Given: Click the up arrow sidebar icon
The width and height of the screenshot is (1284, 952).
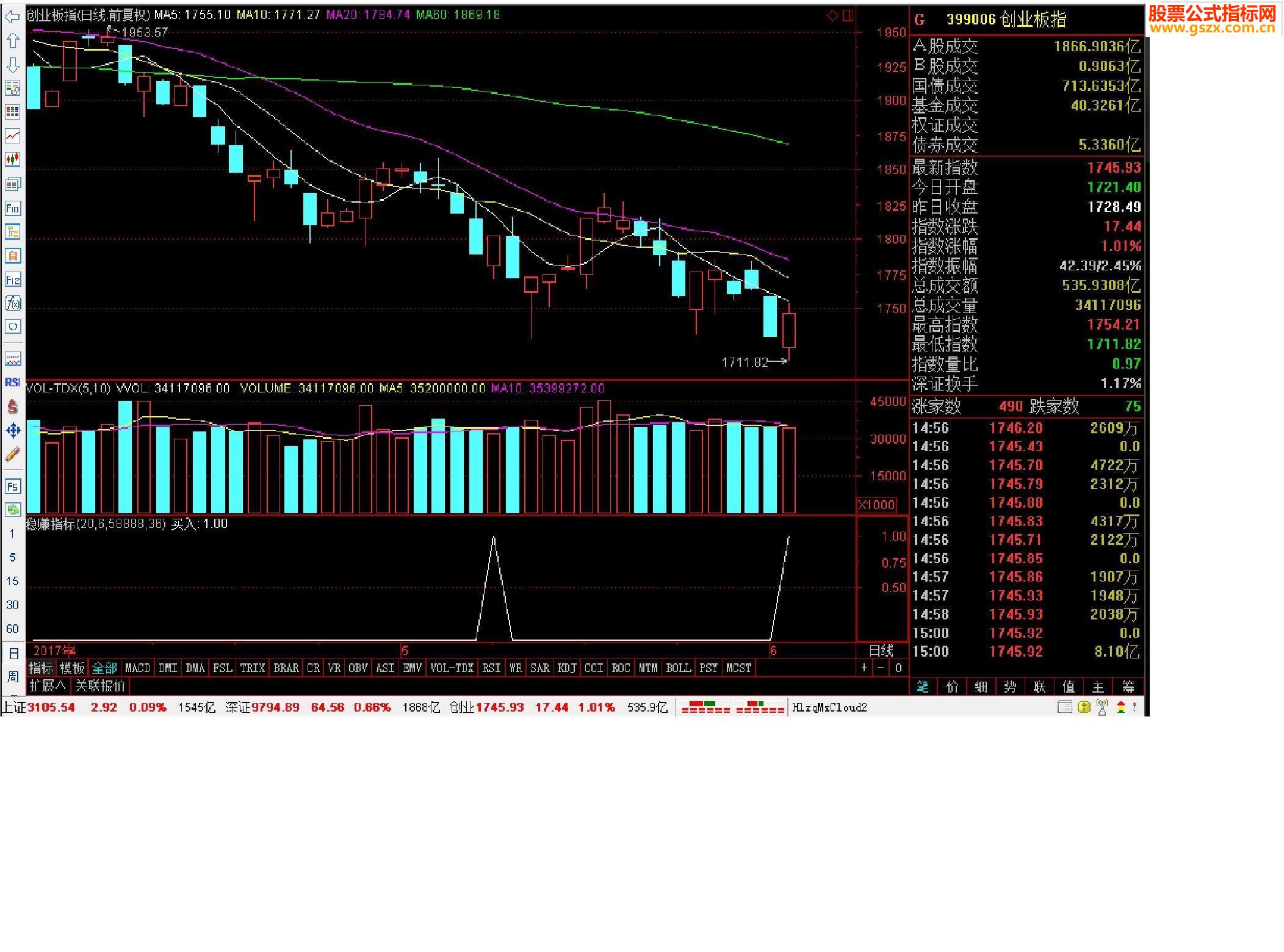Looking at the screenshot, I should (12, 40).
